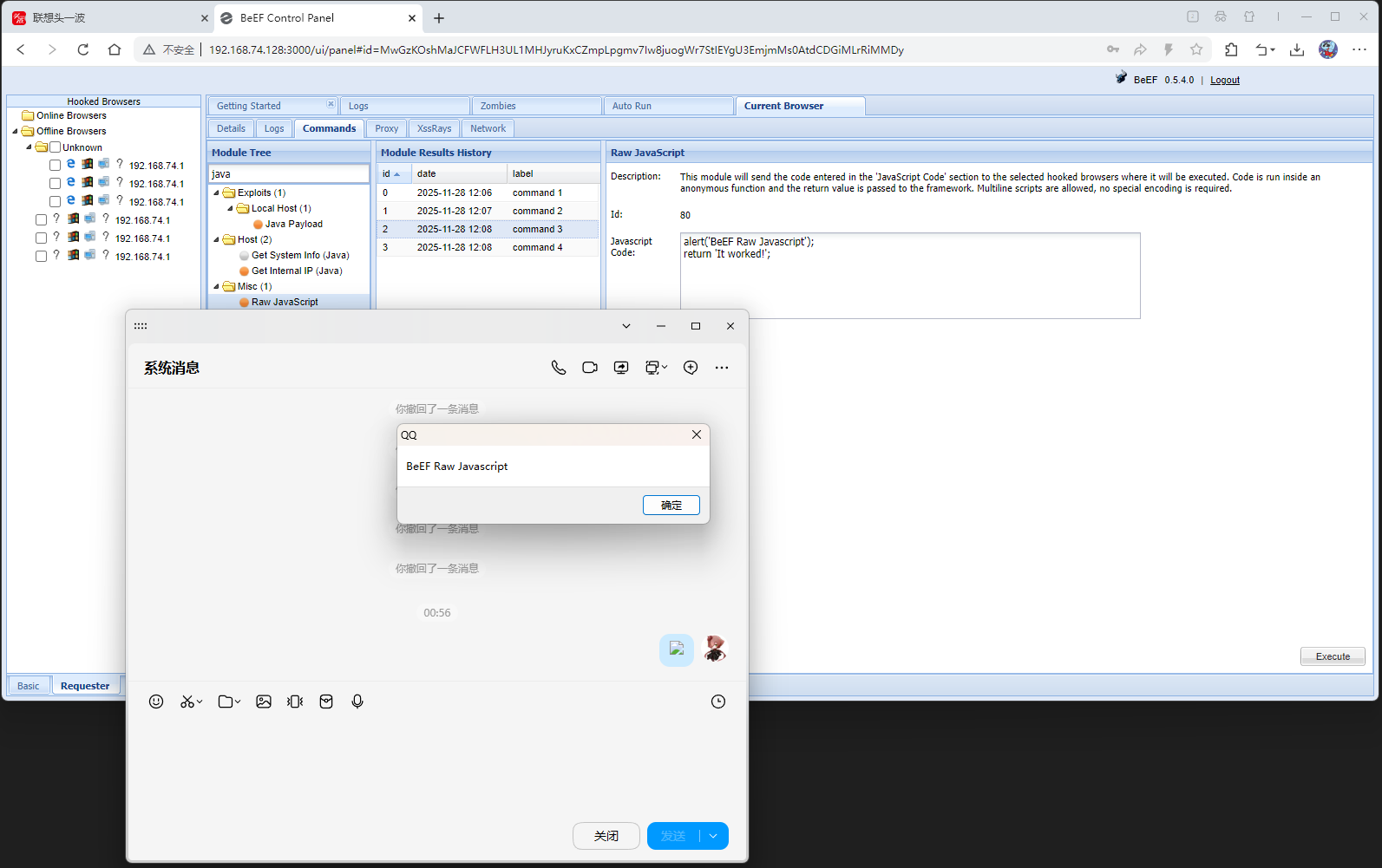Start a voice call in QQ chat
The height and width of the screenshot is (868, 1382).
pos(559,368)
